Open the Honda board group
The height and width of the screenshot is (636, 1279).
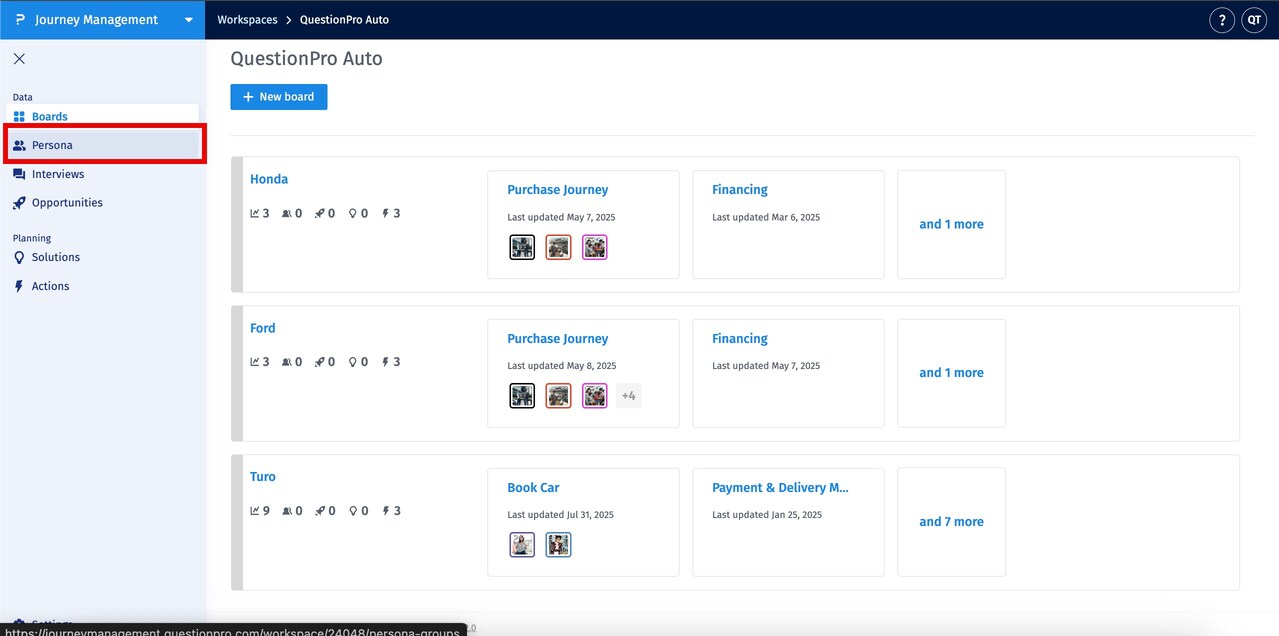(x=269, y=180)
